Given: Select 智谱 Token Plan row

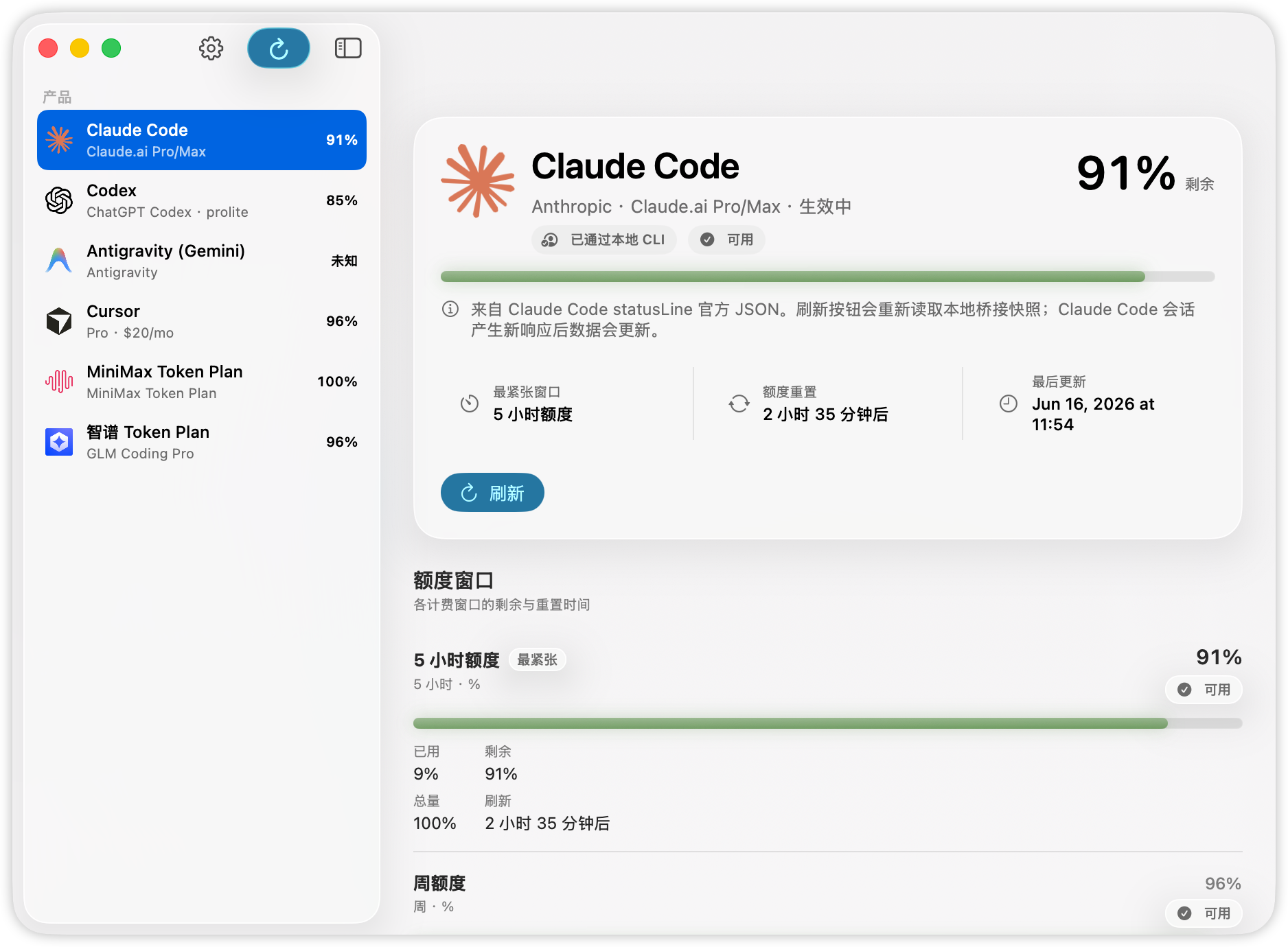Looking at the screenshot, I should (x=202, y=442).
